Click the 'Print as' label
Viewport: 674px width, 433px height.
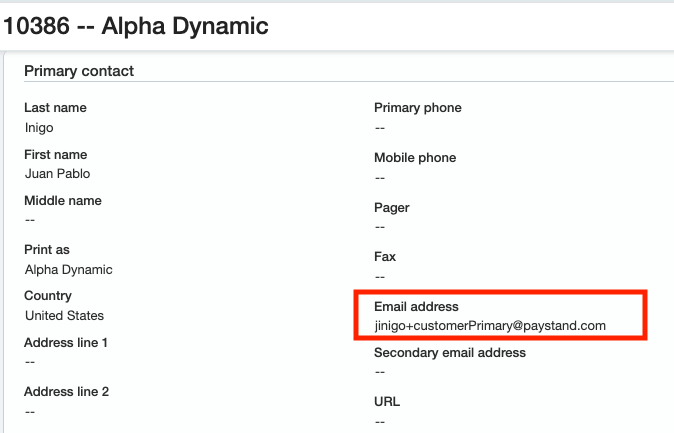click(47, 249)
